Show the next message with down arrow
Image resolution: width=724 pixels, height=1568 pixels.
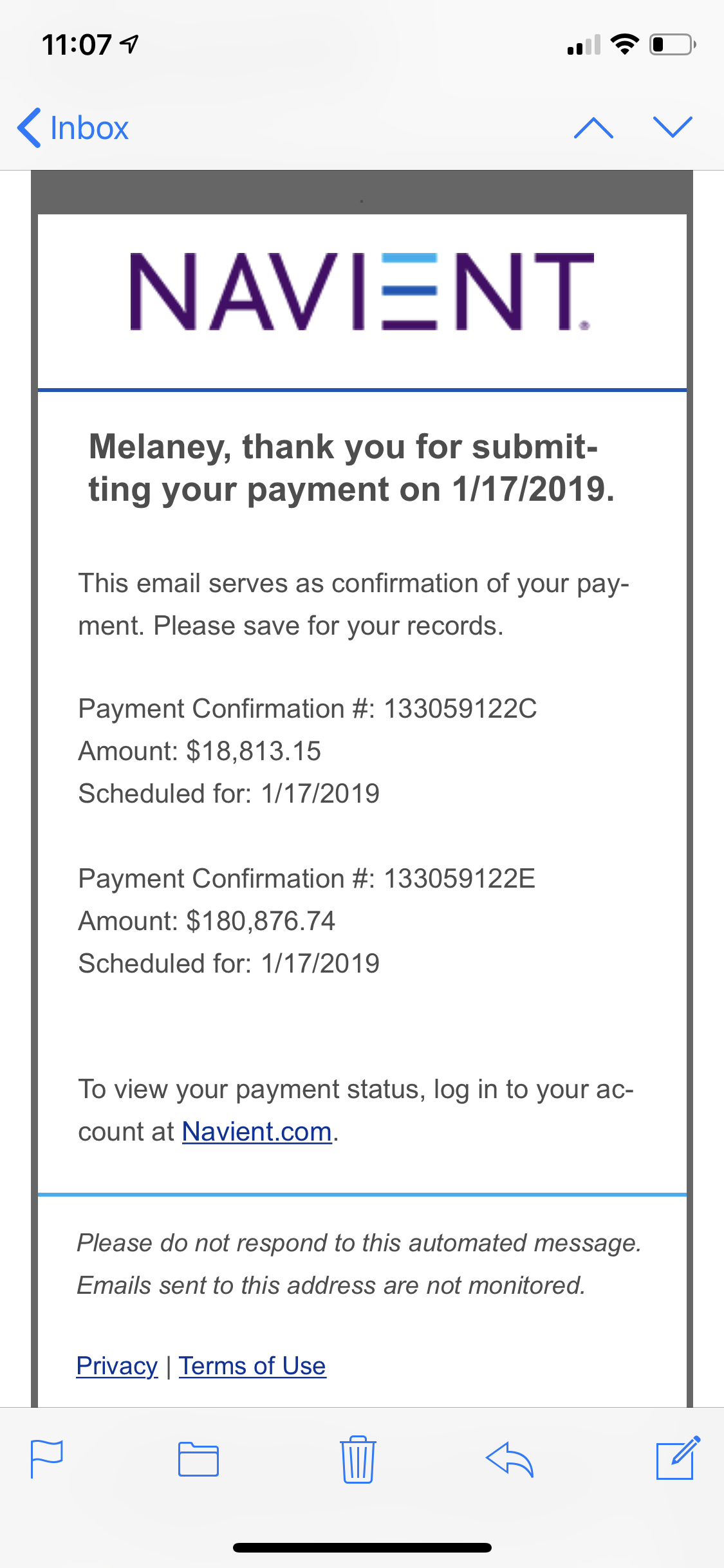(673, 127)
